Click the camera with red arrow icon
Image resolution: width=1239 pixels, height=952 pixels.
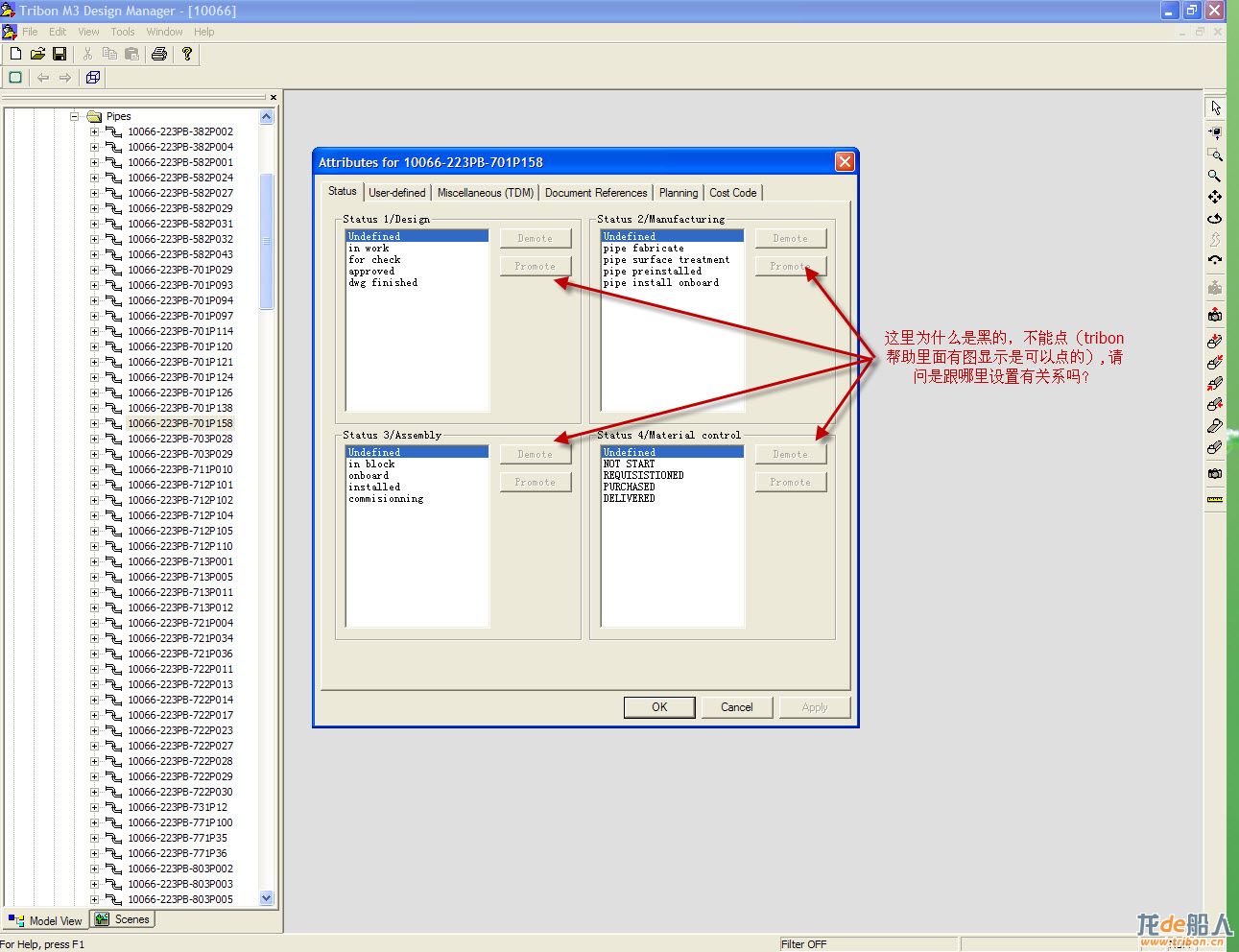coord(1215,314)
